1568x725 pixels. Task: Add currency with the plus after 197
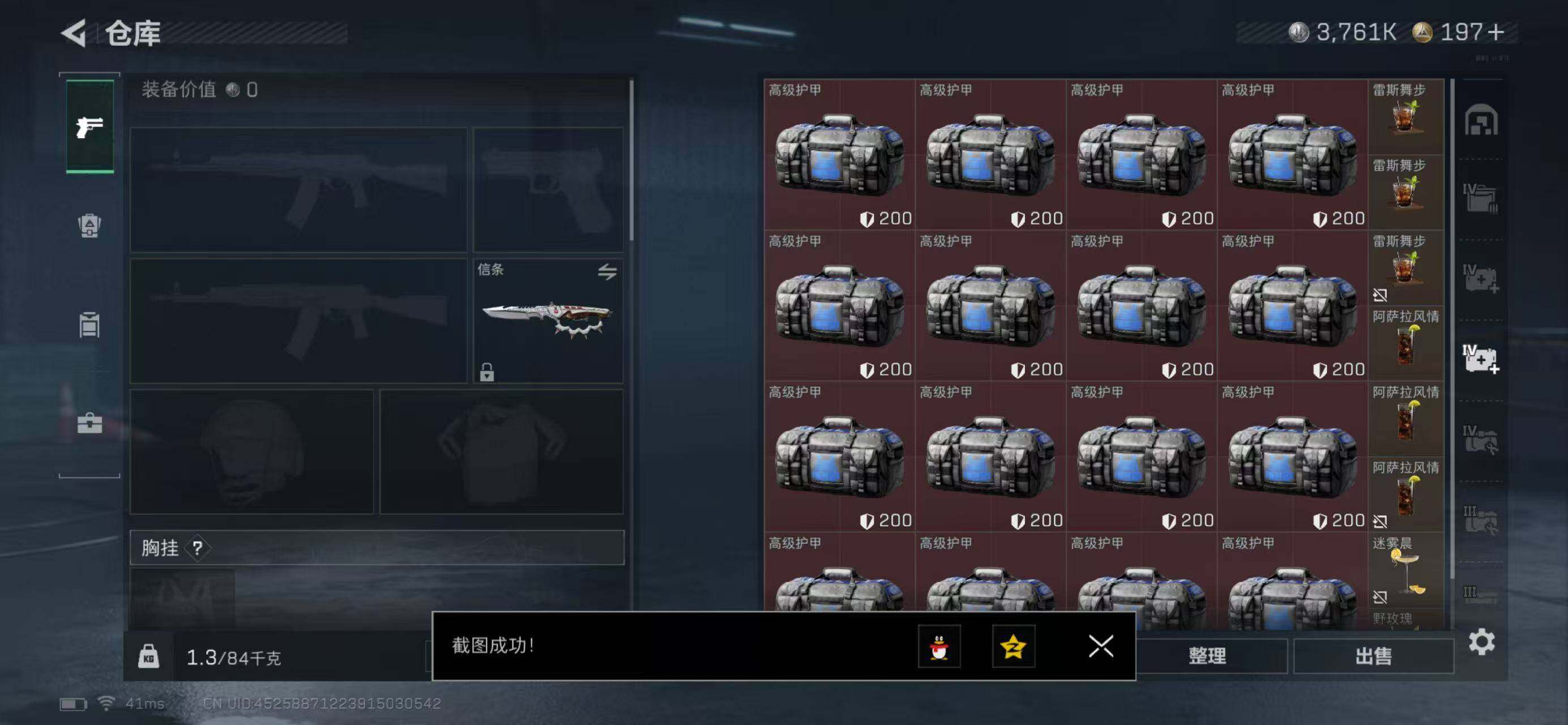[1496, 32]
